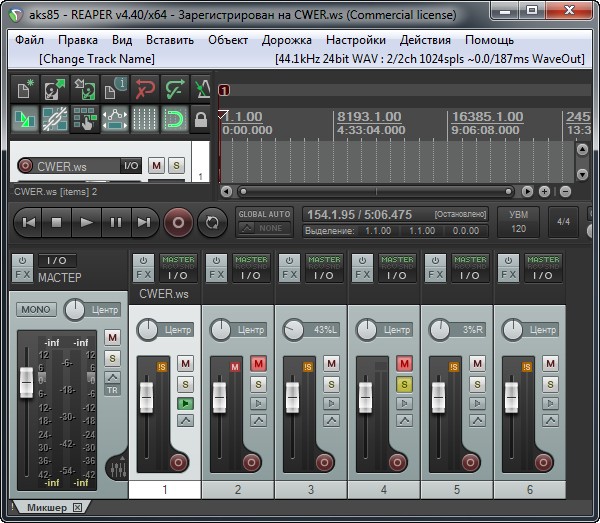Click the New Project toolbar icon
Screen dimensions: 600x523
[x=24, y=90]
